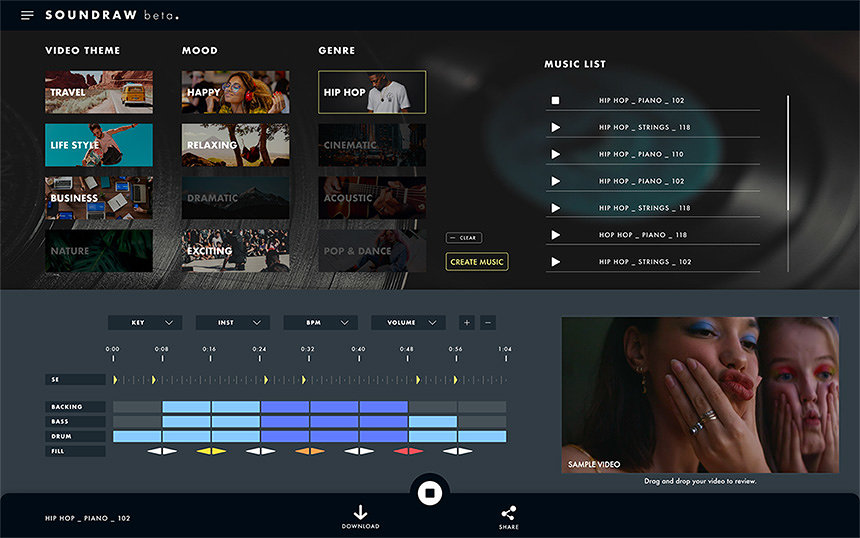Screen dimensions: 860x538
Task: Toggle the last Bass block at 0:56
Action: [482, 422]
